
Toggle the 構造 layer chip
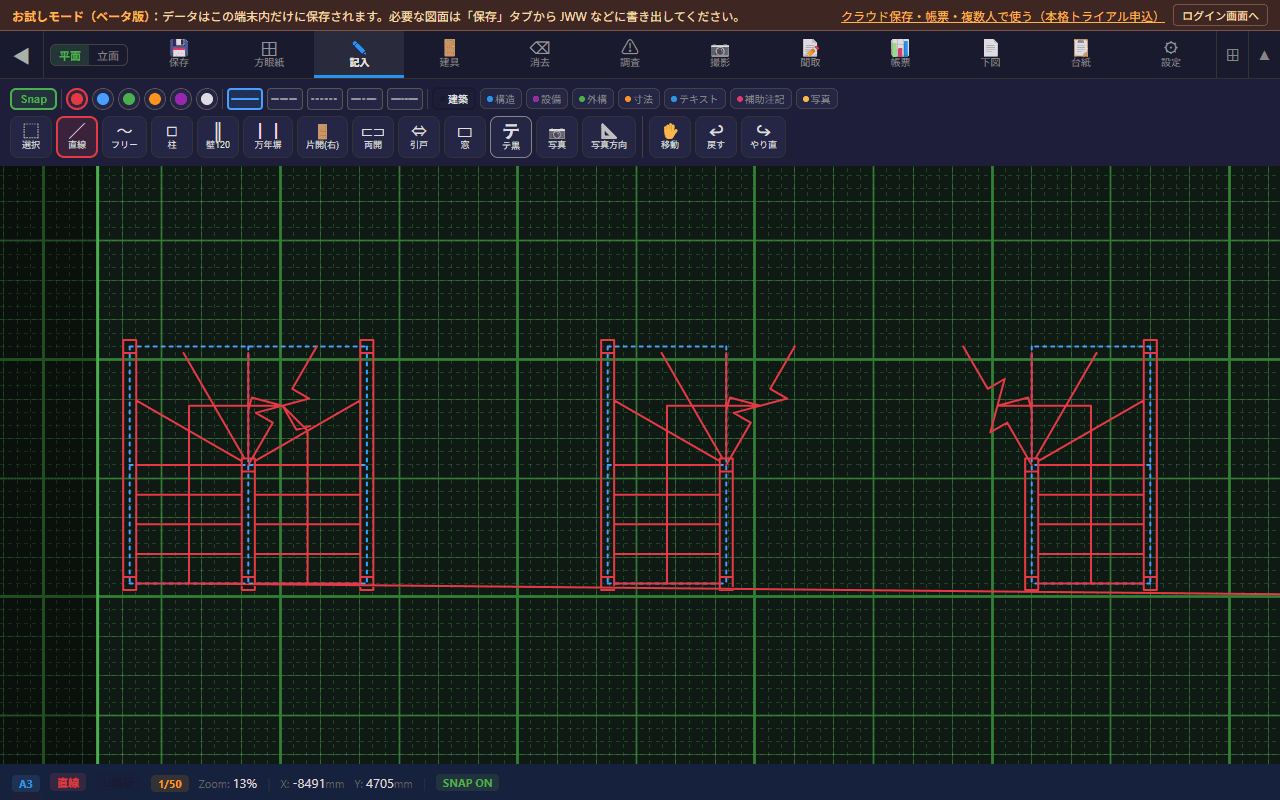point(501,99)
